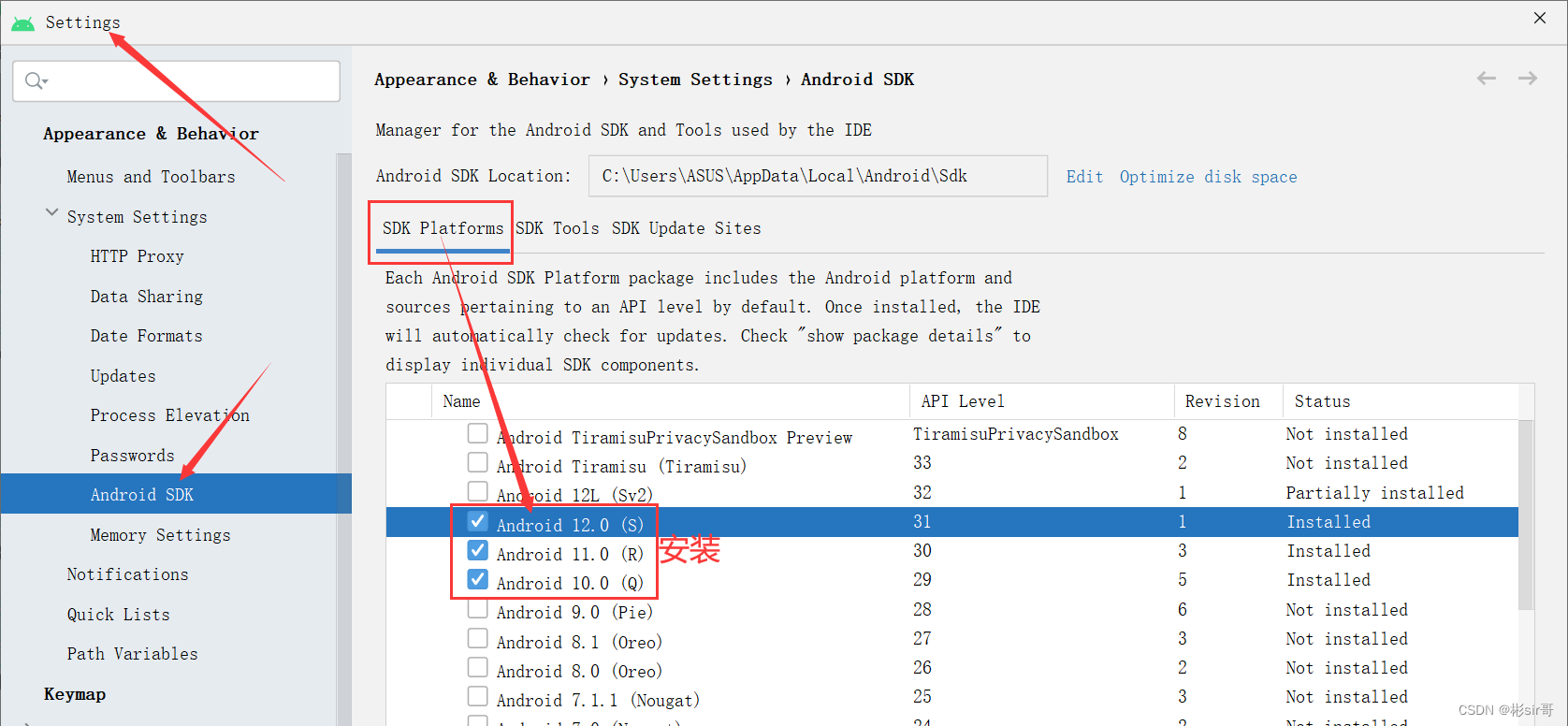Click the settings sidebar vertical scrollbar
Image resolution: width=1568 pixels, height=726 pixels.
point(344,440)
